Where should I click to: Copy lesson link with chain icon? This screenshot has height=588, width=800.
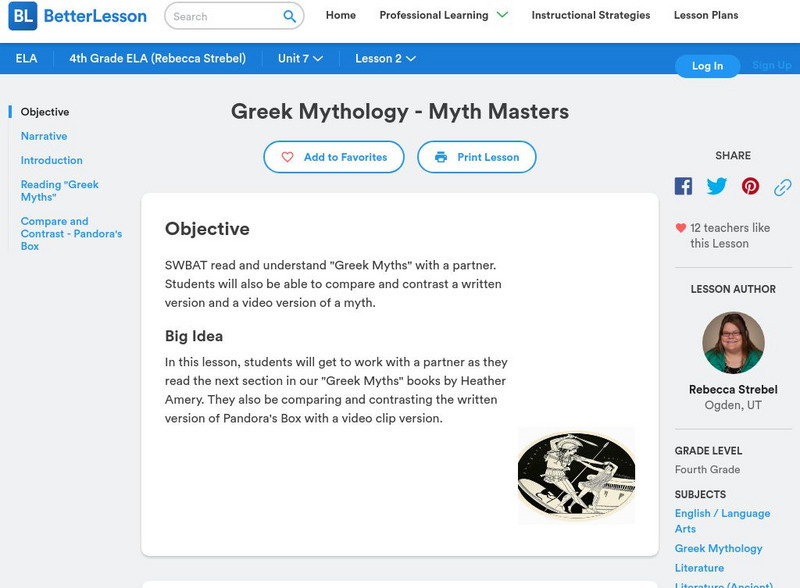click(x=783, y=187)
